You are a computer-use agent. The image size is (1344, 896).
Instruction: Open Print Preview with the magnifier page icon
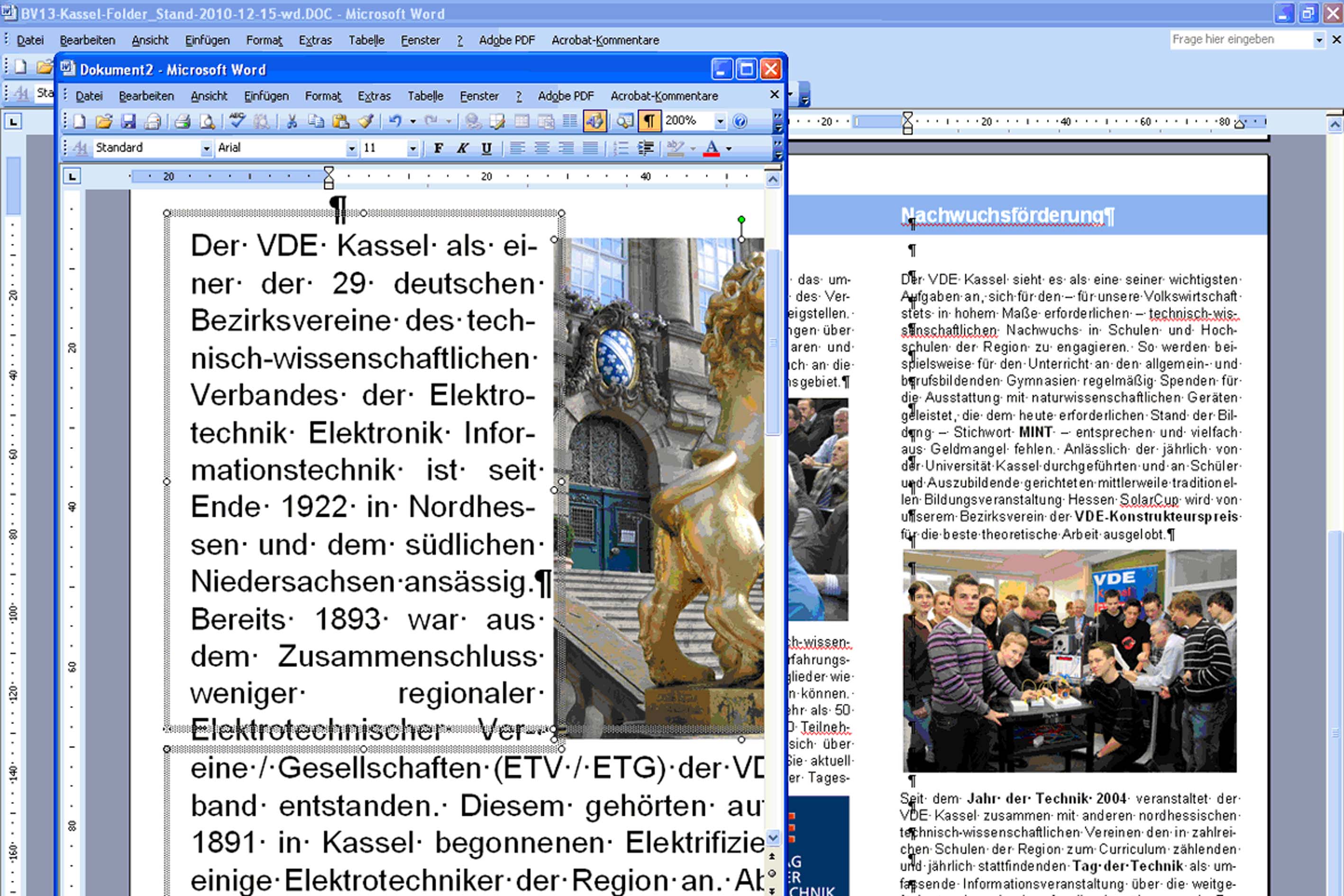208,121
